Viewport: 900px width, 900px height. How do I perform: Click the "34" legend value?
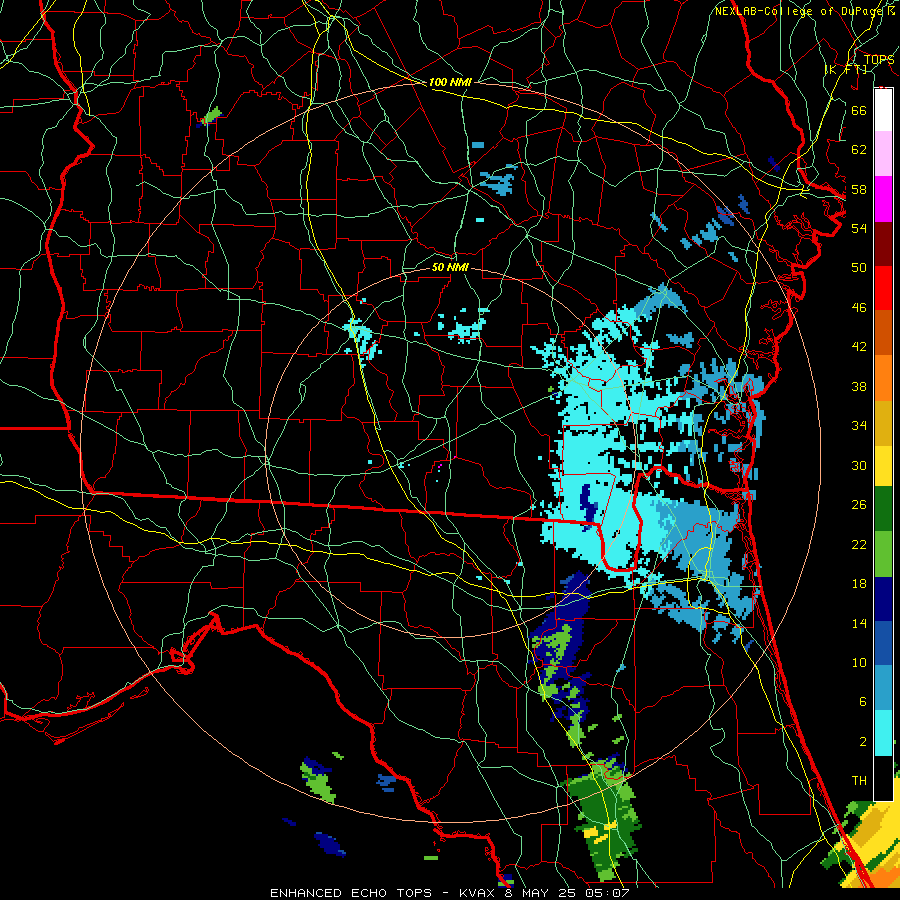859,426
